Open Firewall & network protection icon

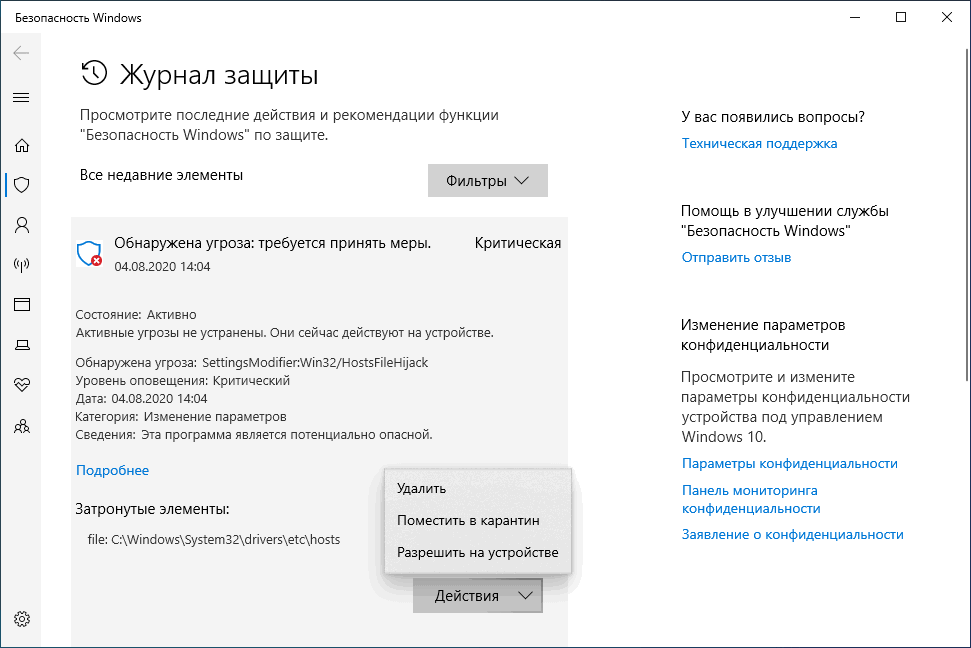click(x=22, y=265)
